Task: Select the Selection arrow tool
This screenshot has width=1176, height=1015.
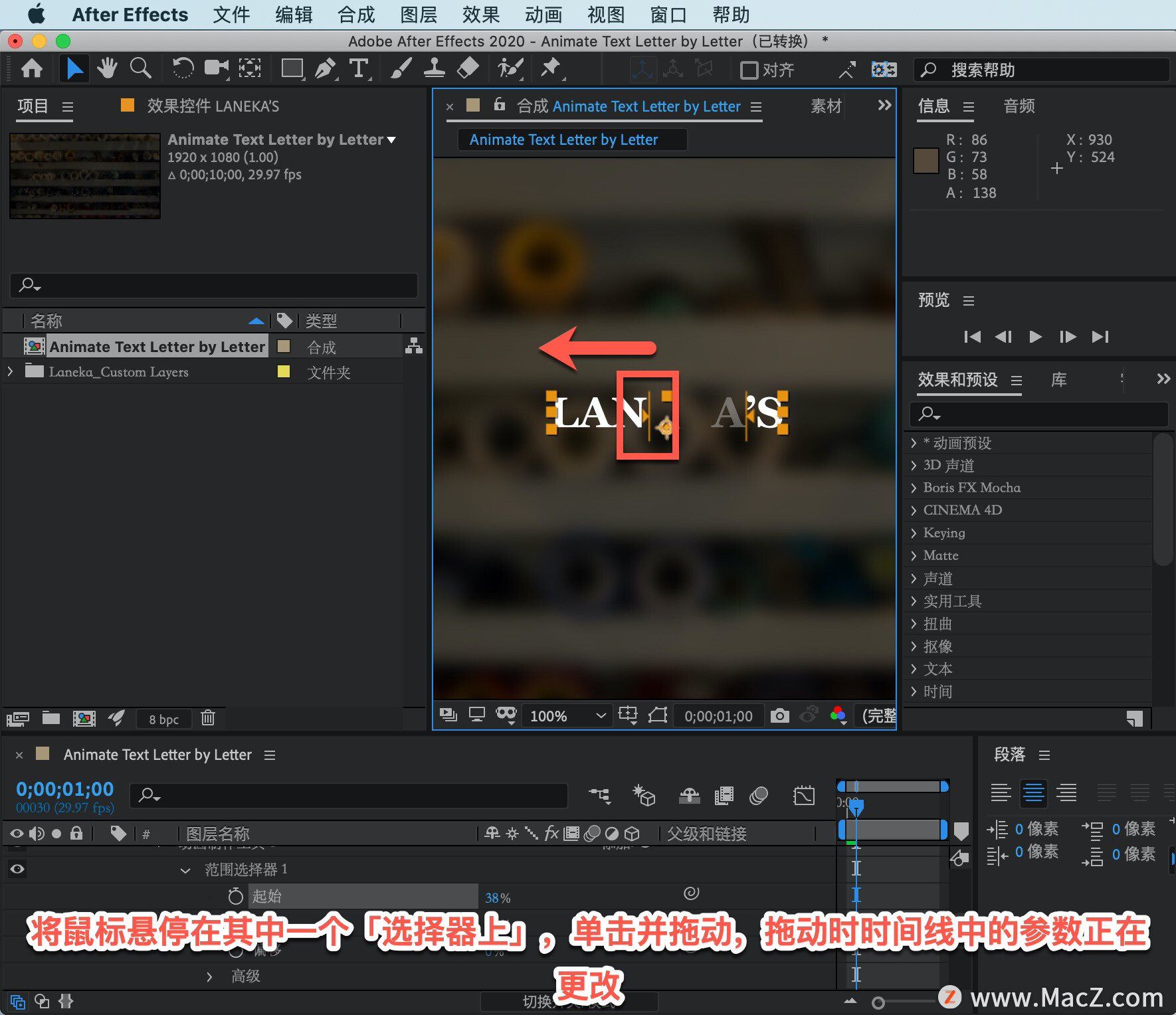Action: [x=74, y=68]
